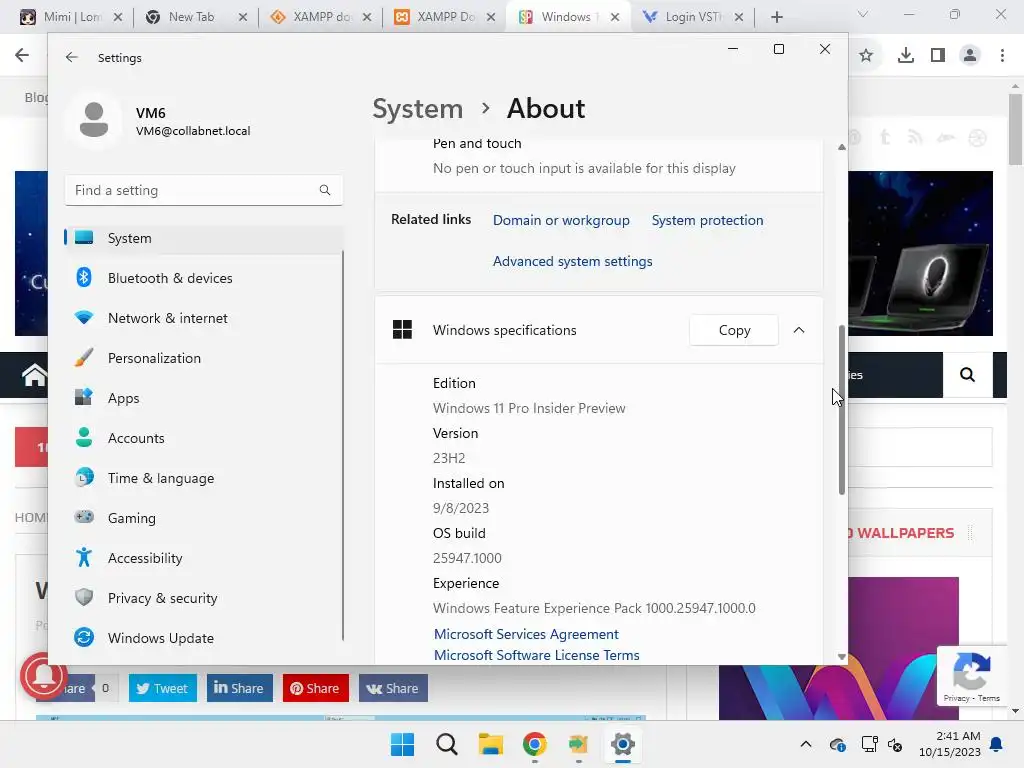Click the scroll down arrow of About page
The image size is (1024, 768).
(x=841, y=657)
